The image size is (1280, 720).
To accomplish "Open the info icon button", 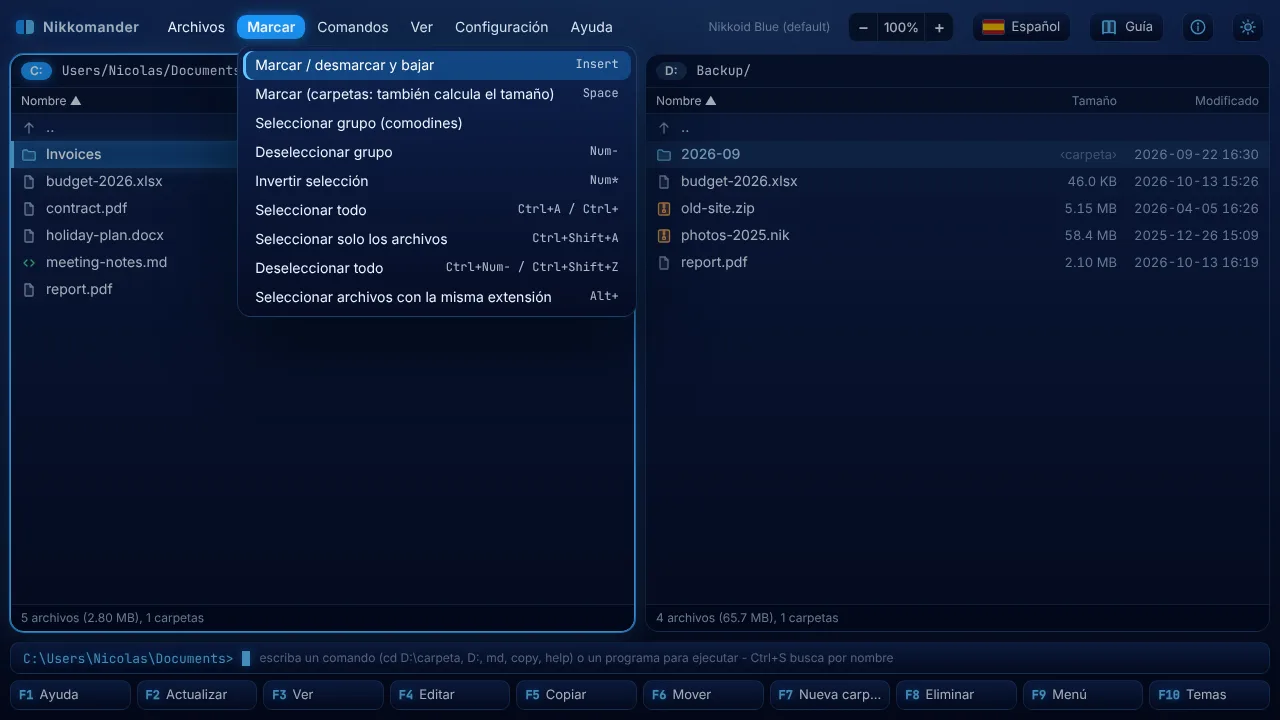I will pyautogui.click(x=1198, y=27).
